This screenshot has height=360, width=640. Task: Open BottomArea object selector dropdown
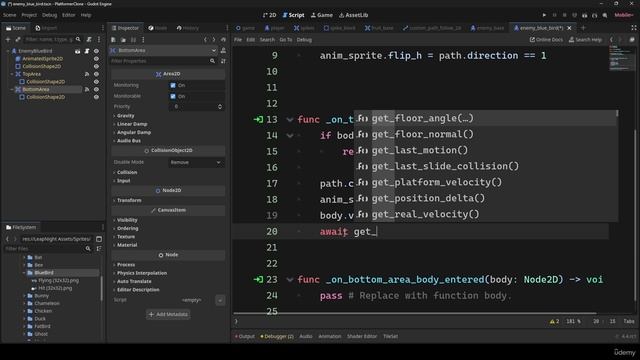click(x=164, y=51)
